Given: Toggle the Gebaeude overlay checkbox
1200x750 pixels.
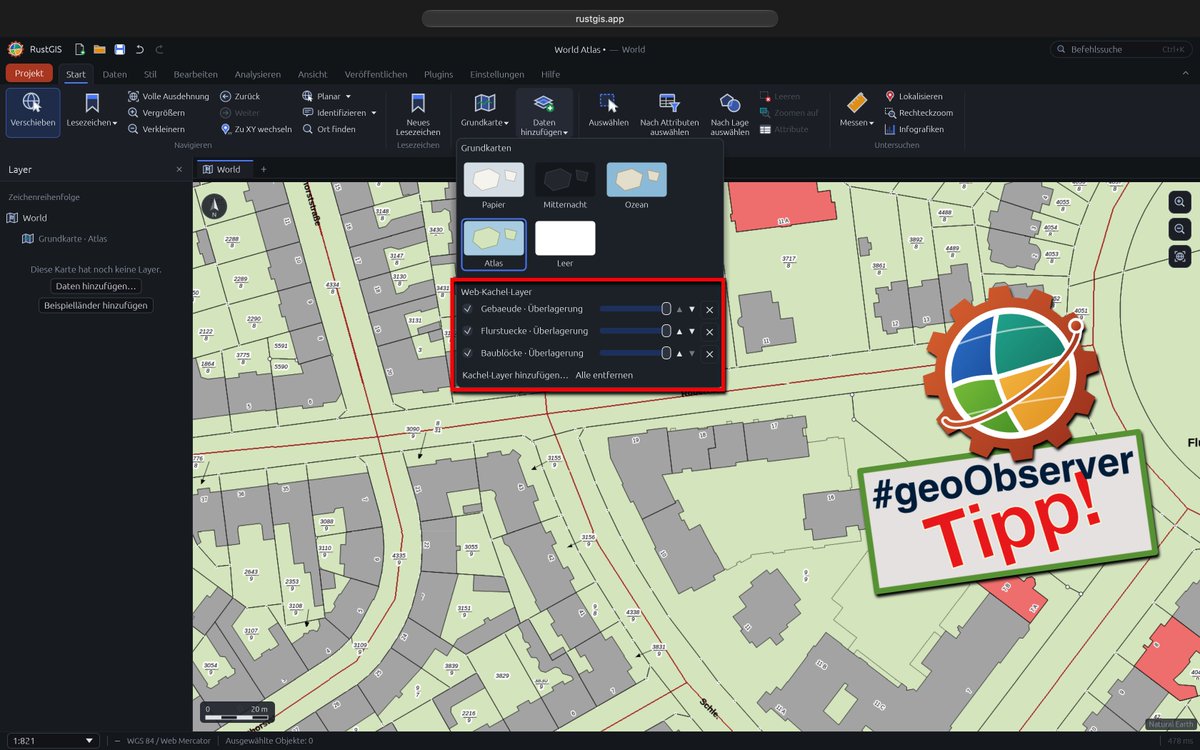Looking at the screenshot, I should tap(467, 309).
